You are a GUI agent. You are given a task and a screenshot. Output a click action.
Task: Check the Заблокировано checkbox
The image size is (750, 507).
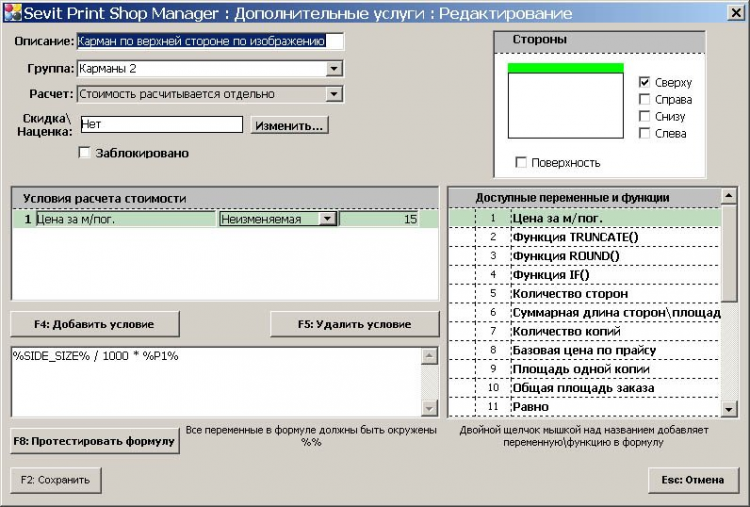point(84,153)
